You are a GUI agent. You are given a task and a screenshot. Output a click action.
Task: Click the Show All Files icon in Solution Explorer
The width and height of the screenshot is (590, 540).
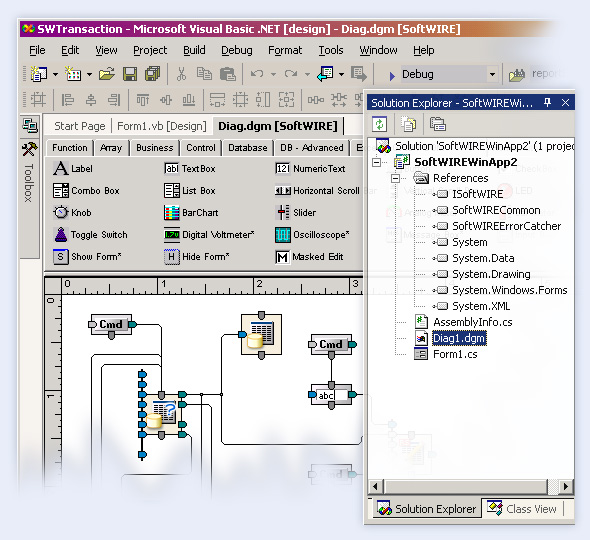tap(408, 124)
